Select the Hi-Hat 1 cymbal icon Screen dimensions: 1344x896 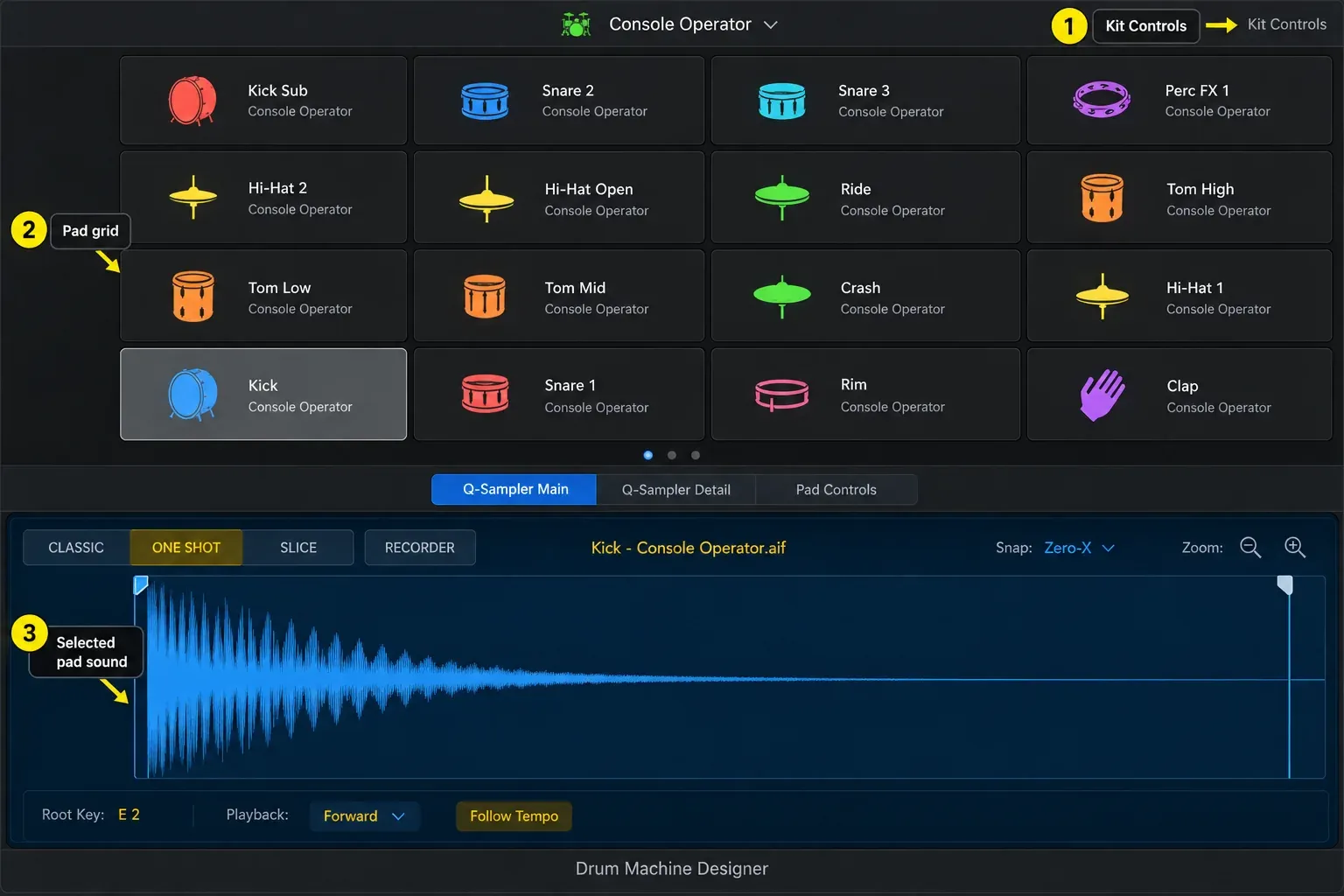[x=1102, y=297]
